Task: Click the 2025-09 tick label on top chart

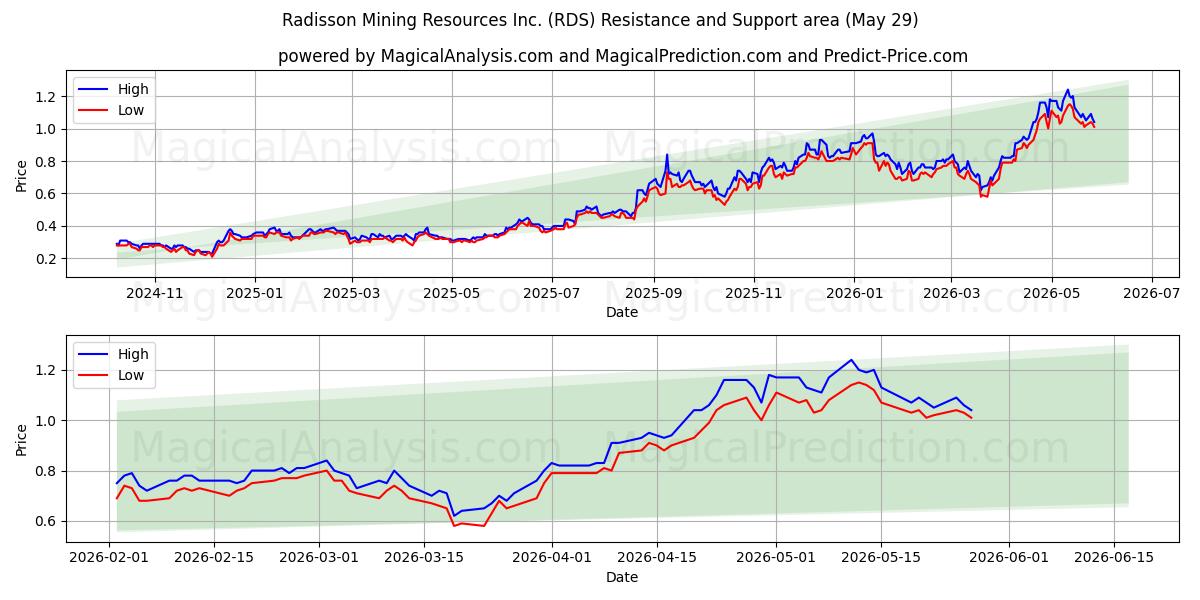Action: [x=654, y=294]
